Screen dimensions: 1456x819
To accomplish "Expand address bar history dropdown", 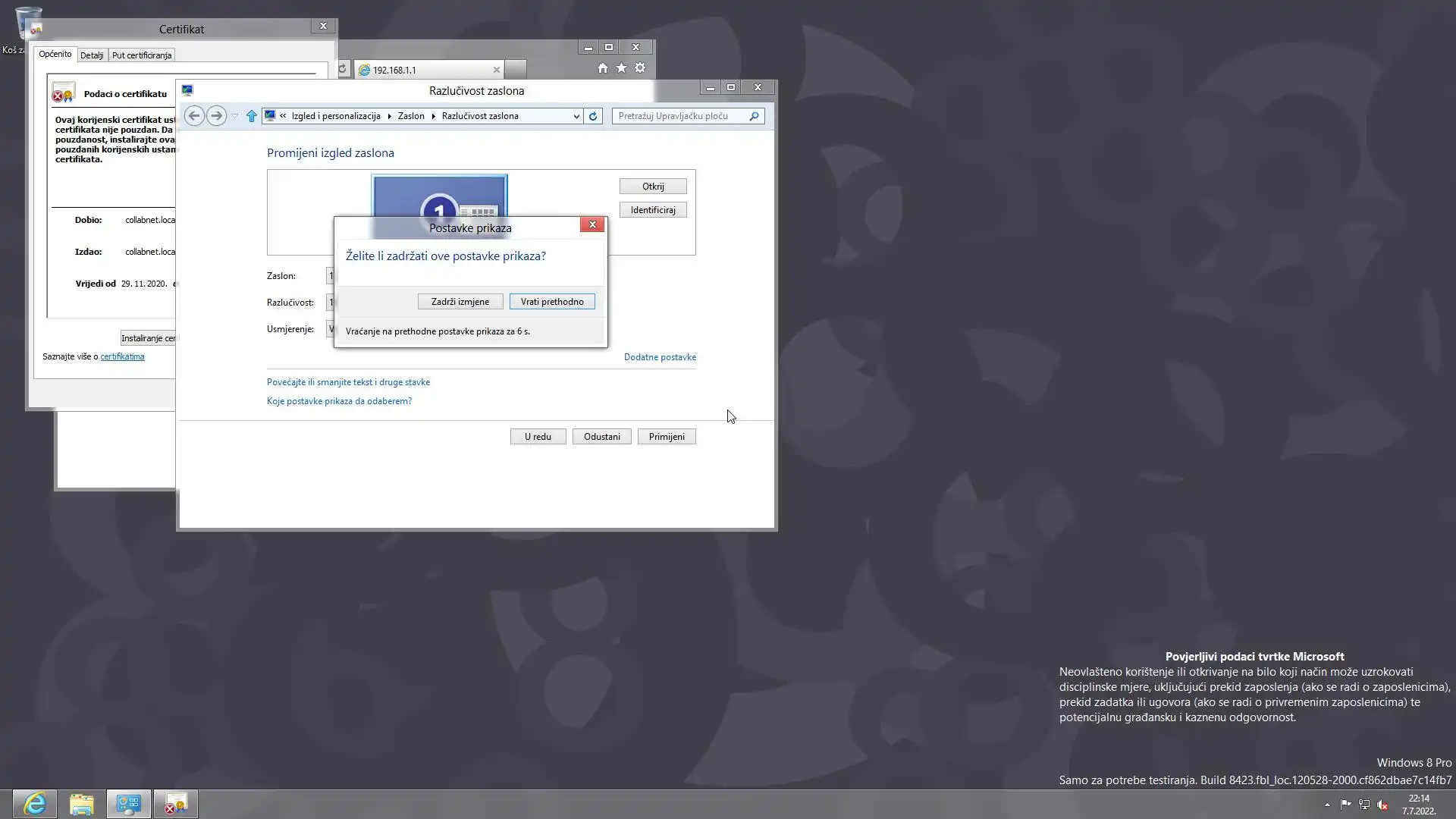I will click(x=576, y=116).
